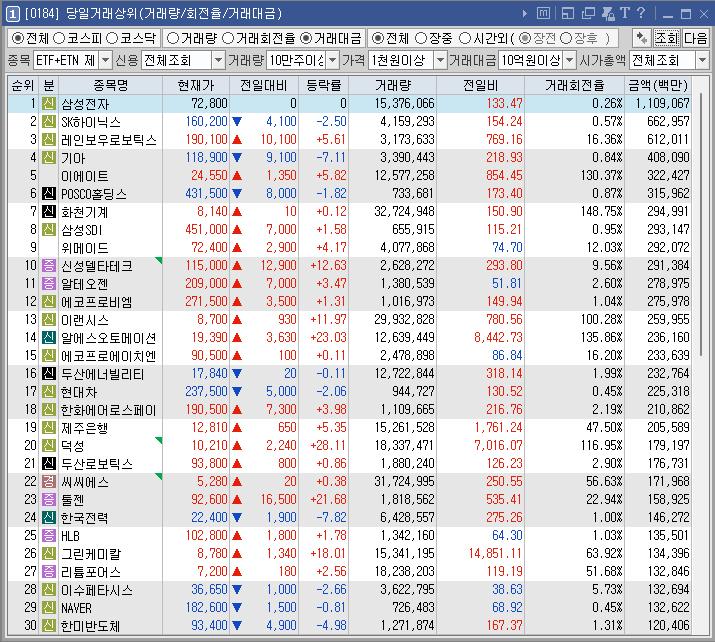Click the down arrow on 기아 row
This screenshot has width=715, height=642.
click(x=237, y=157)
